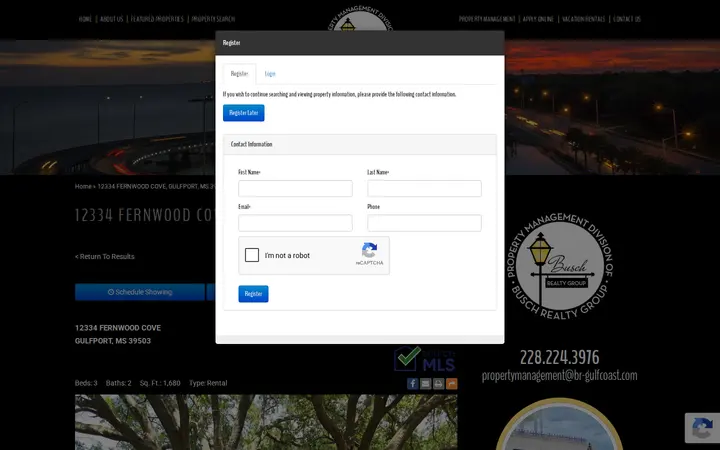The width and height of the screenshot is (720, 450).
Task: Open Property Management navigation link
Action: [x=487, y=19]
